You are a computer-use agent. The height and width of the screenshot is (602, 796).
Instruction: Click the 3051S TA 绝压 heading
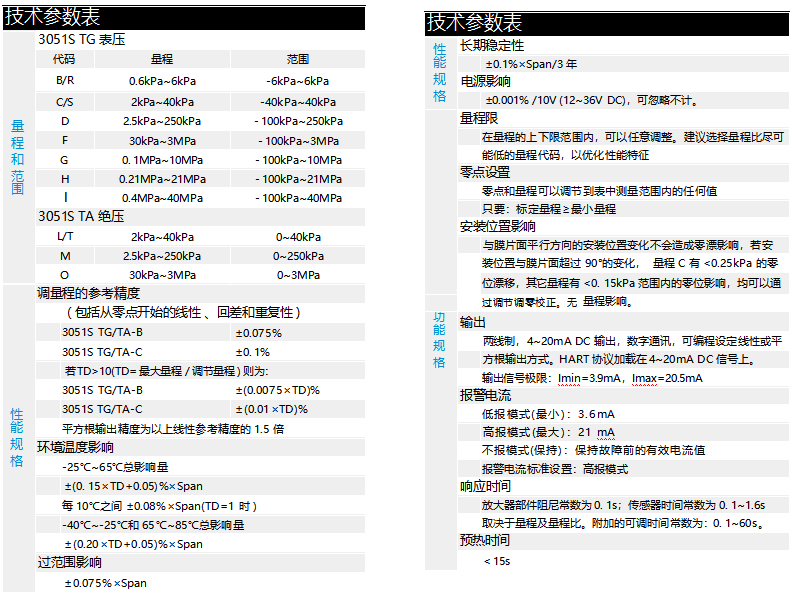[81, 216]
